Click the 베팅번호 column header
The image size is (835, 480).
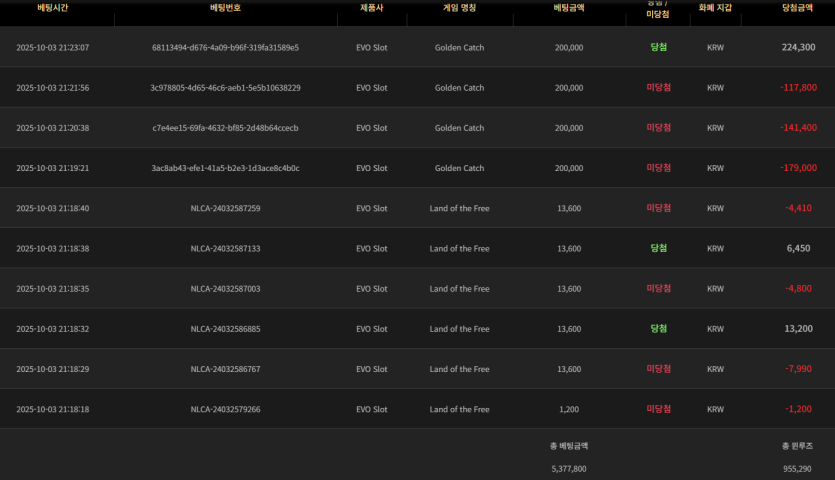tap(225, 7)
